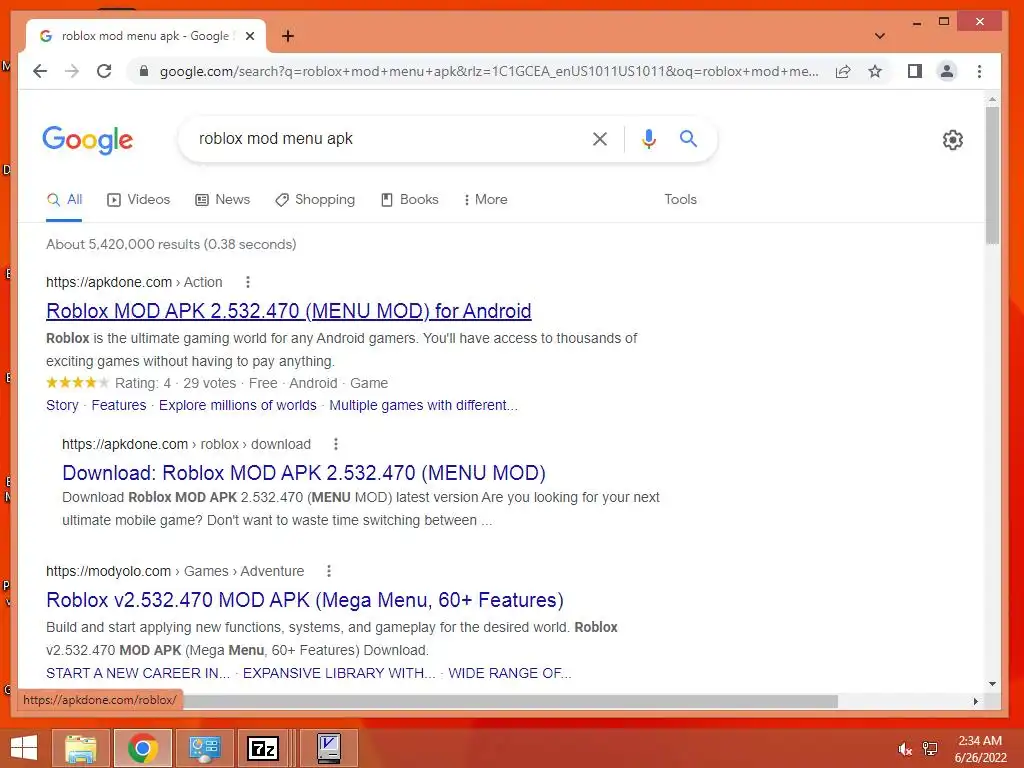Open Control Panel taskbar icon
The height and width of the screenshot is (768, 1024).
click(x=204, y=748)
